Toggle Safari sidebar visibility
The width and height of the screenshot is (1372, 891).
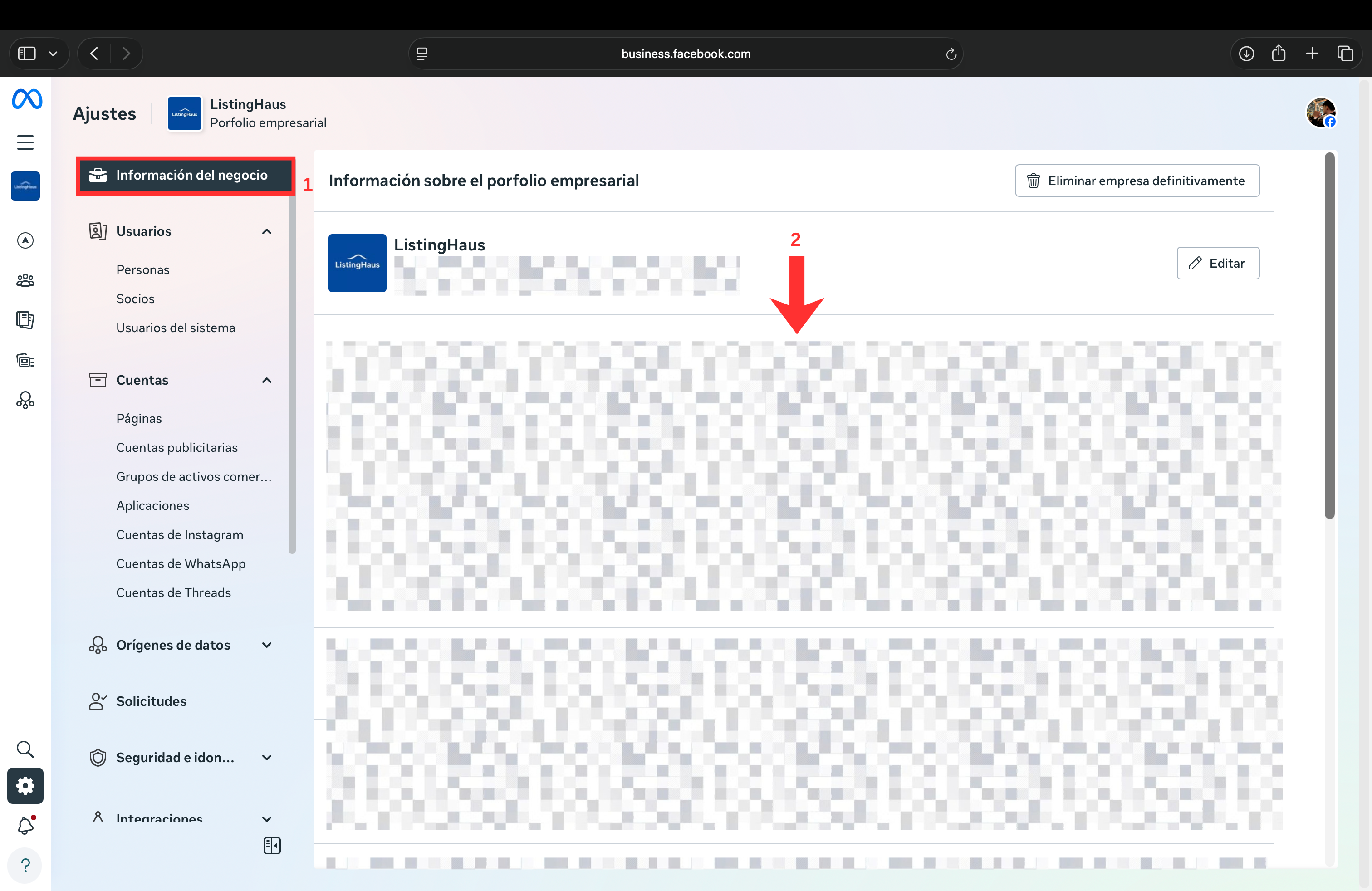(x=27, y=54)
